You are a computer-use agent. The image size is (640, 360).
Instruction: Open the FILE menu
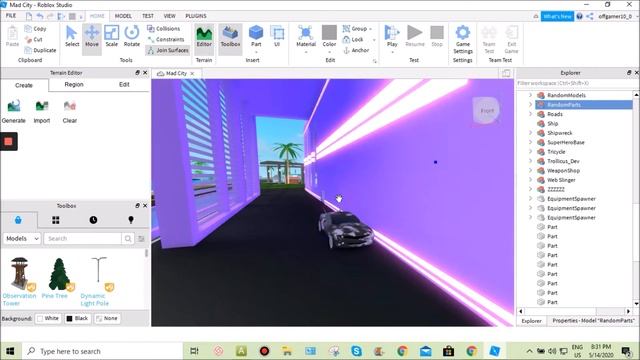(11, 16)
